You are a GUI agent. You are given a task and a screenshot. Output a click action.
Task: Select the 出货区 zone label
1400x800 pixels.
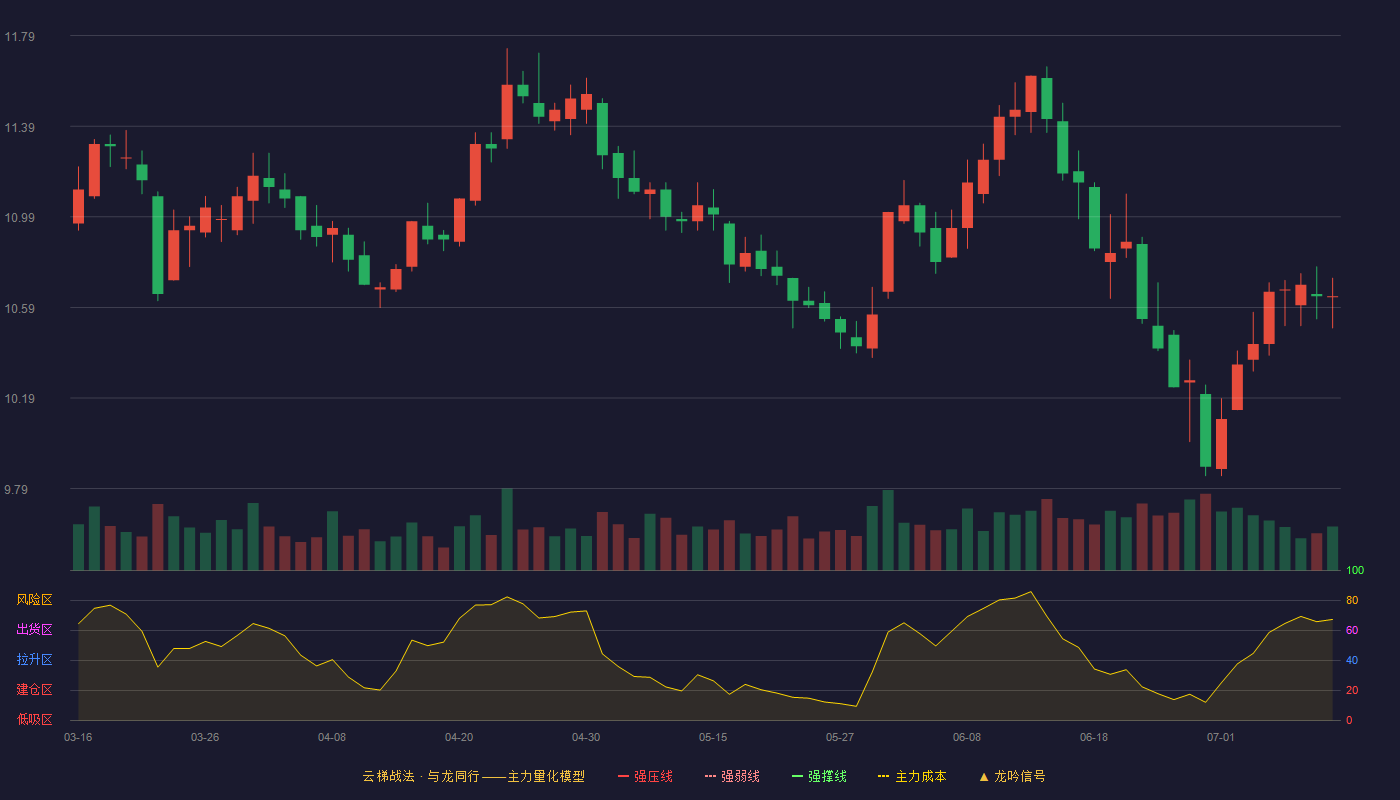click(x=34, y=630)
